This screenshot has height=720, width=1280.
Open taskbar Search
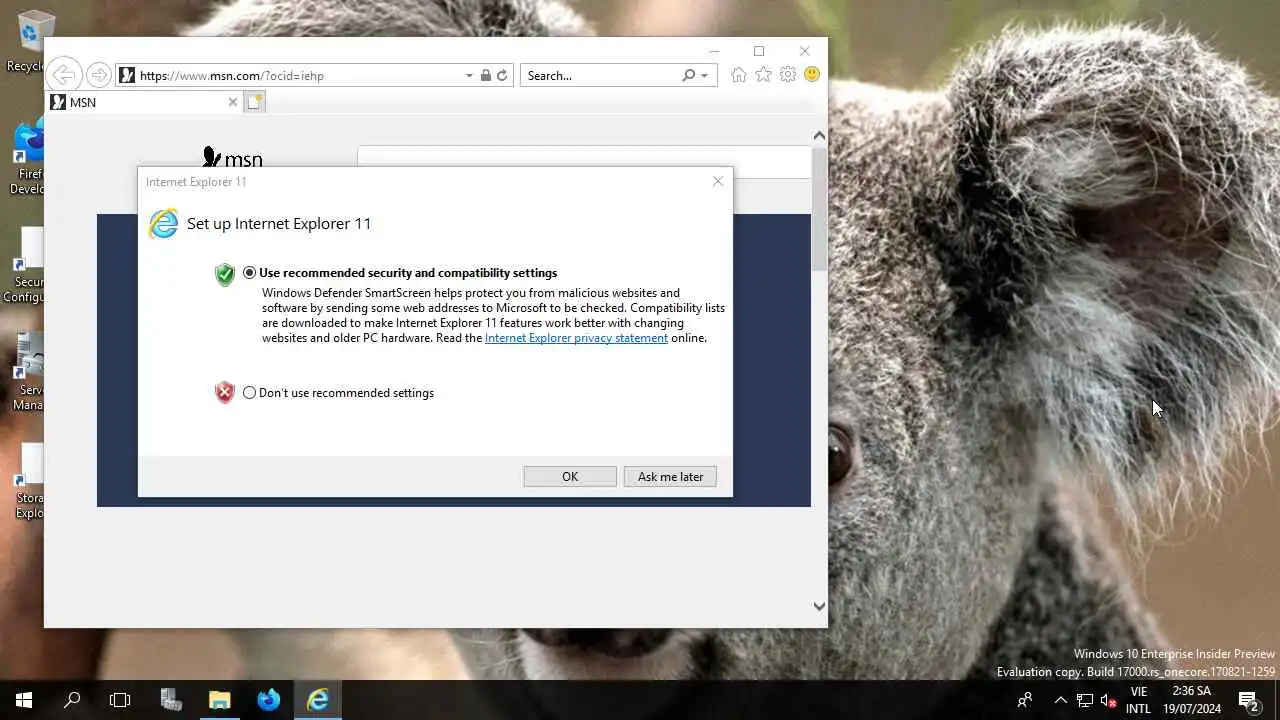pos(72,700)
